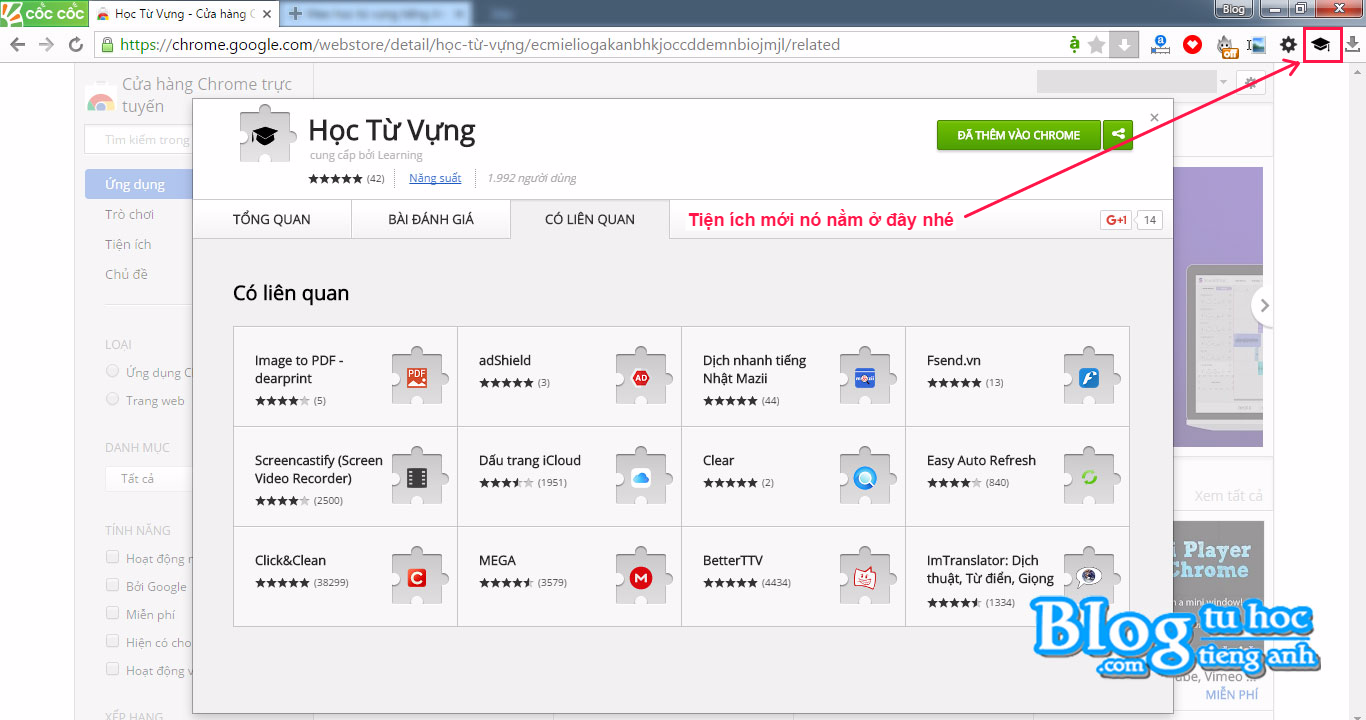1366x720 pixels.
Task: Select Trò chơi in the sidebar
Action: [x=130, y=214]
